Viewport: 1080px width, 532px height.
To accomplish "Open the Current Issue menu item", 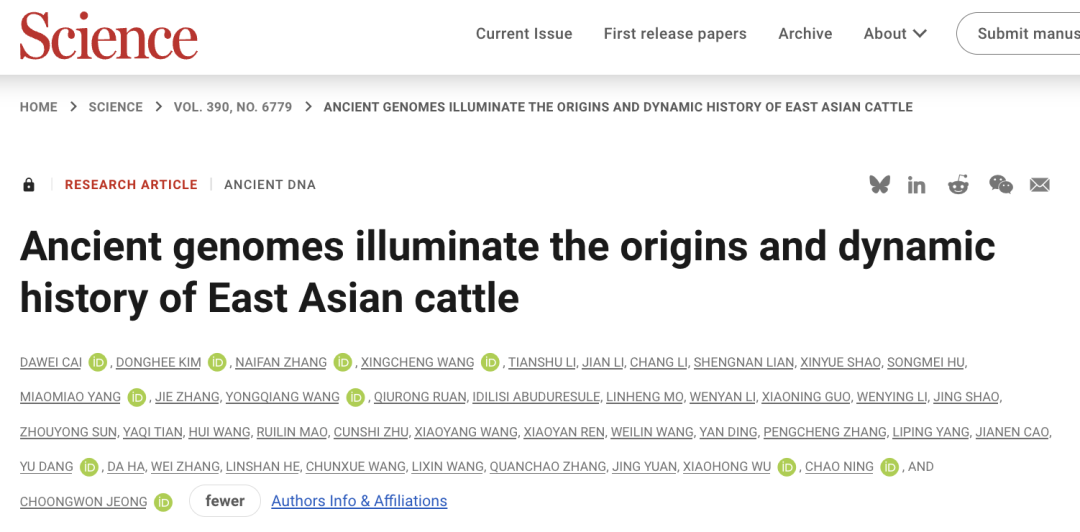I will point(524,34).
